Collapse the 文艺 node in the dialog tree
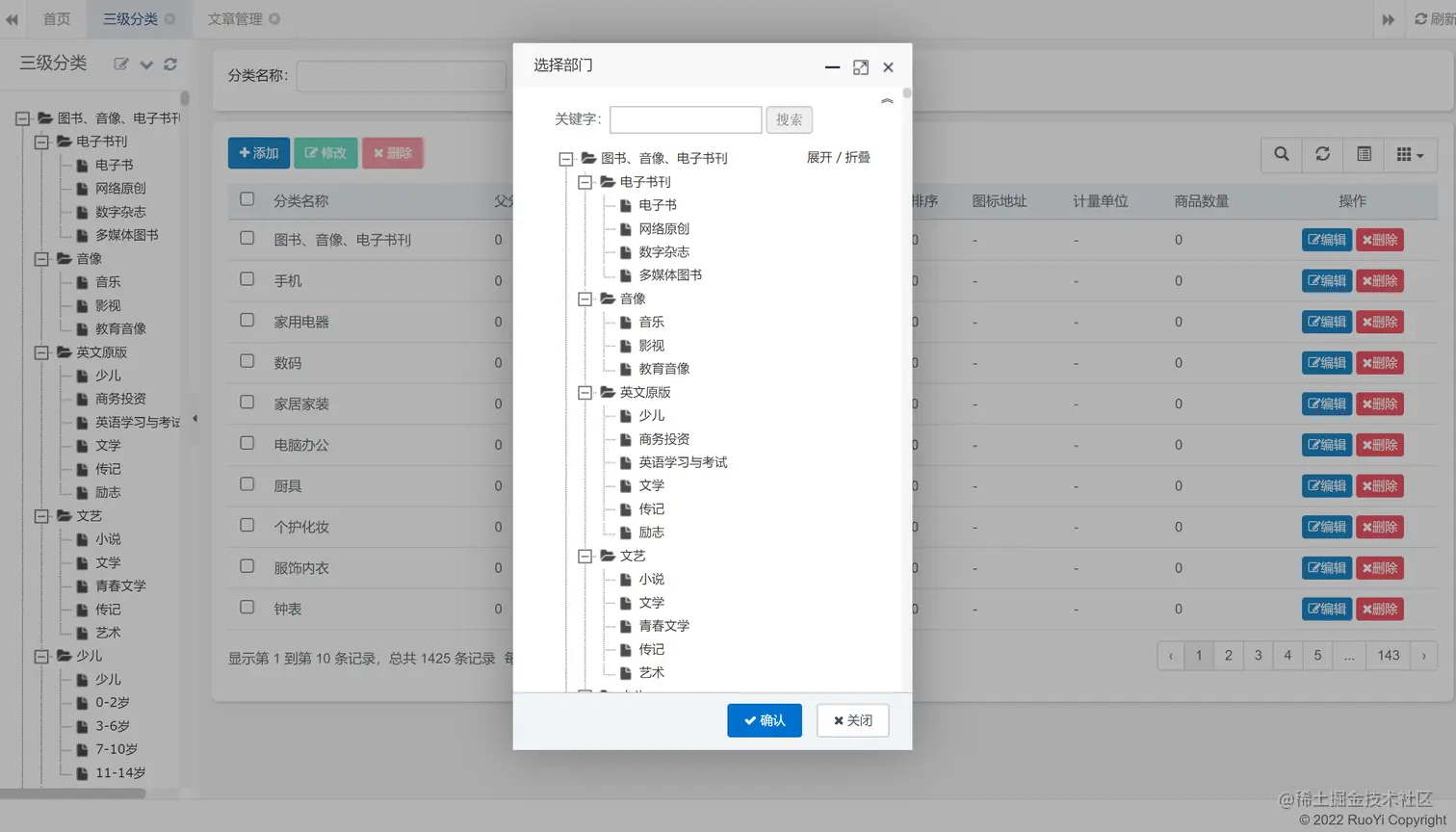Image resolution: width=1456 pixels, height=832 pixels. pos(585,557)
